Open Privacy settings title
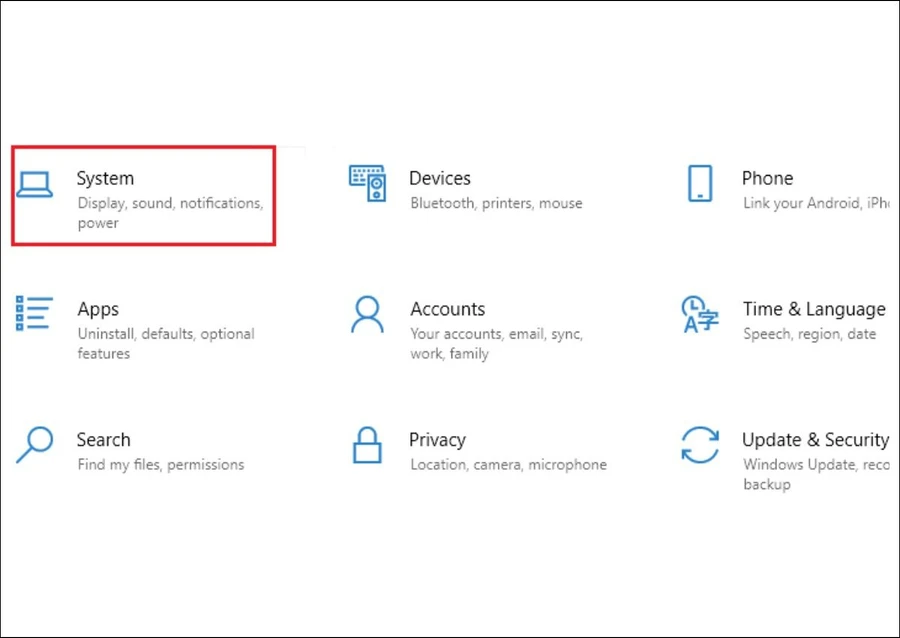This screenshot has width=900, height=638. pyautogui.click(x=437, y=441)
